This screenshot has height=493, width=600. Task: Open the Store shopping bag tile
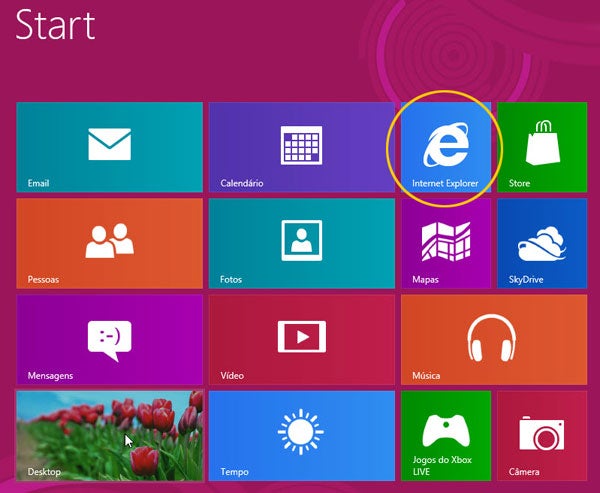pos(541,145)
